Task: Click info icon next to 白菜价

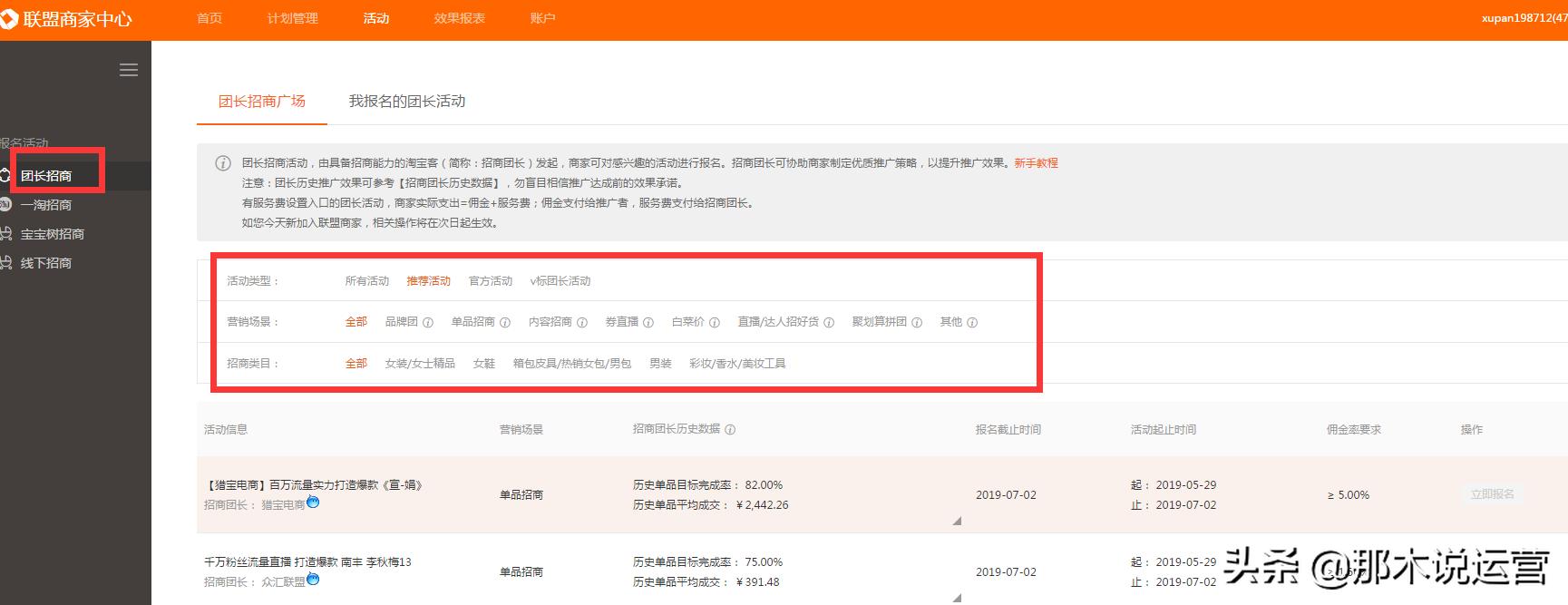Action: click(x=715, y=322)
